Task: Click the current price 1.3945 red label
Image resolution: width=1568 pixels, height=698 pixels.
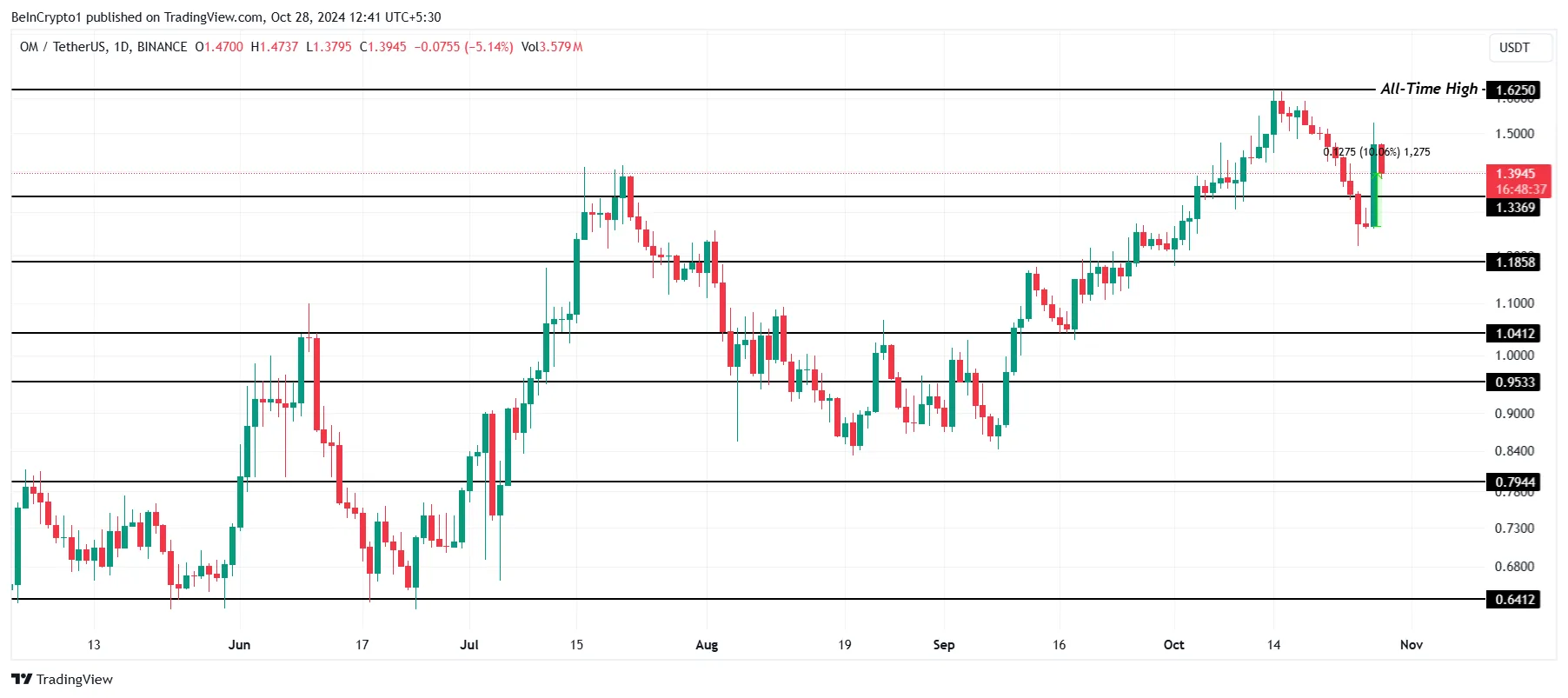Action: click(1518, 181)
